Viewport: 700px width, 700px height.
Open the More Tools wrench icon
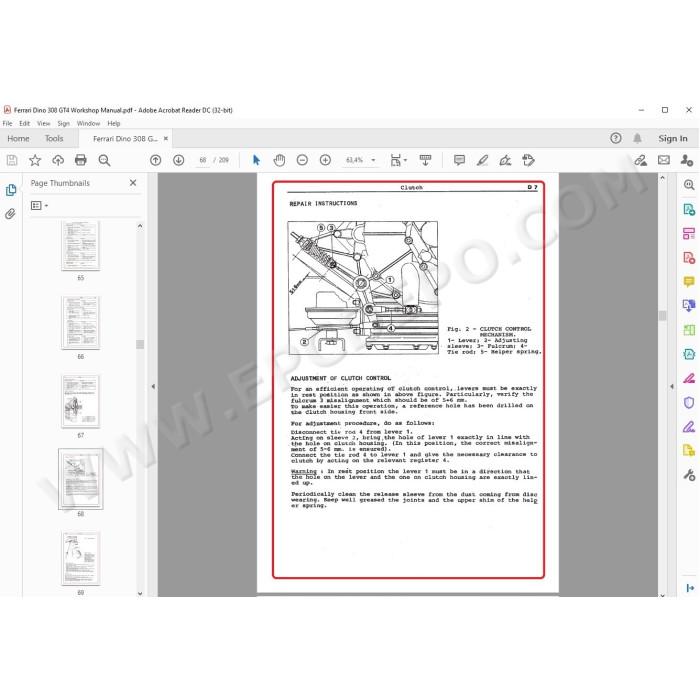tap(689, 475)
